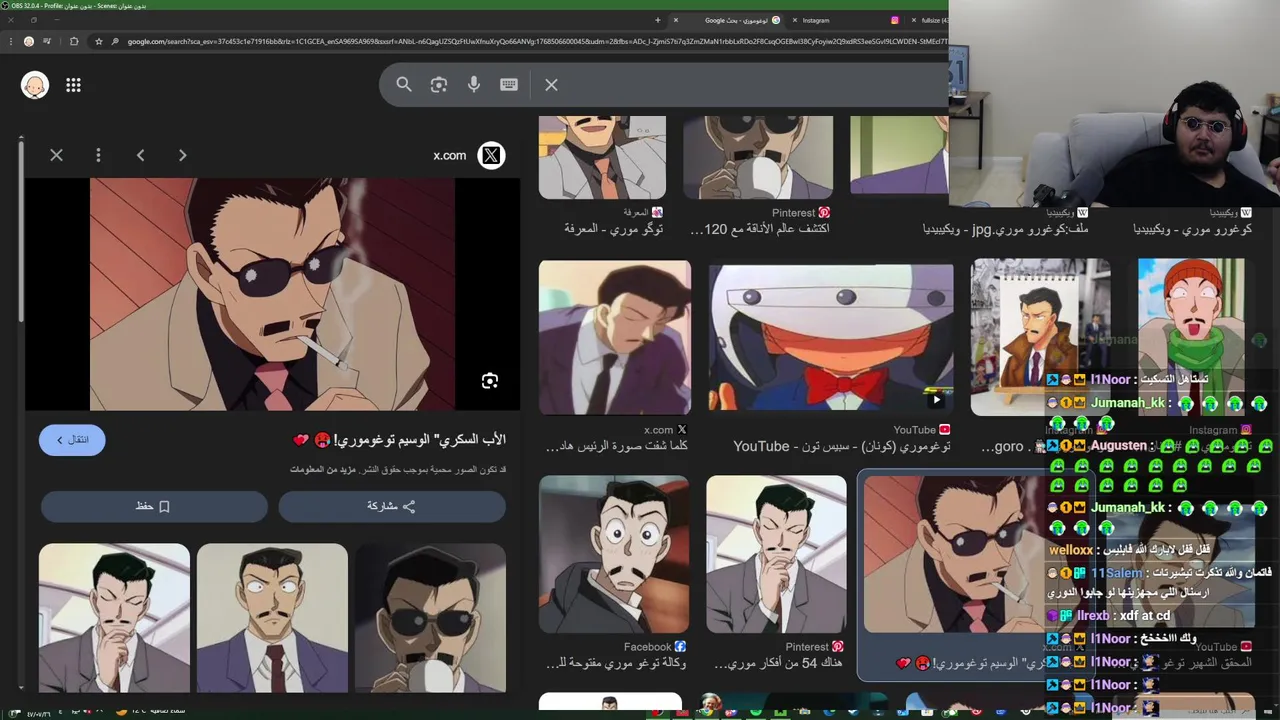Image resolution: width=1280 pixels, height=720 pixels.
Task: Select related image of man in blue suit, red tie
Action: (272, 618)
